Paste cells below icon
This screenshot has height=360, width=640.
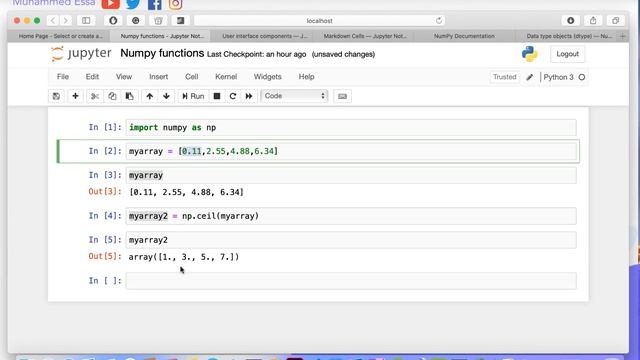pos(129,96)
